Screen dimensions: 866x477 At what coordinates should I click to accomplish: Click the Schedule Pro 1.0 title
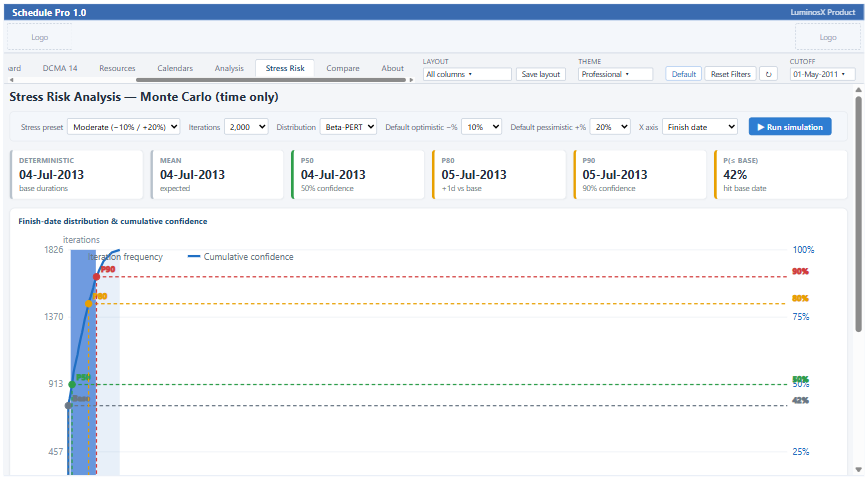(x=49, y=12)
